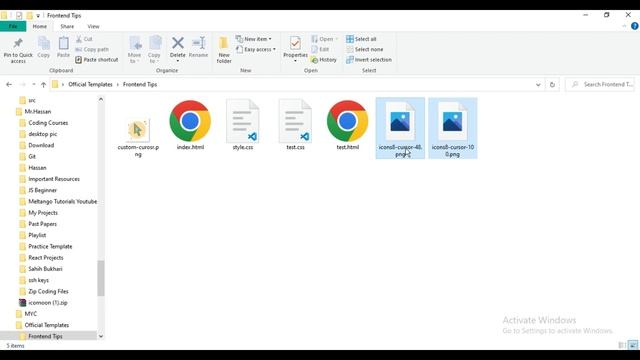Go back with the Back arrow
The width and height of the screenshot is (640, 360).
[x=9, y=84]
